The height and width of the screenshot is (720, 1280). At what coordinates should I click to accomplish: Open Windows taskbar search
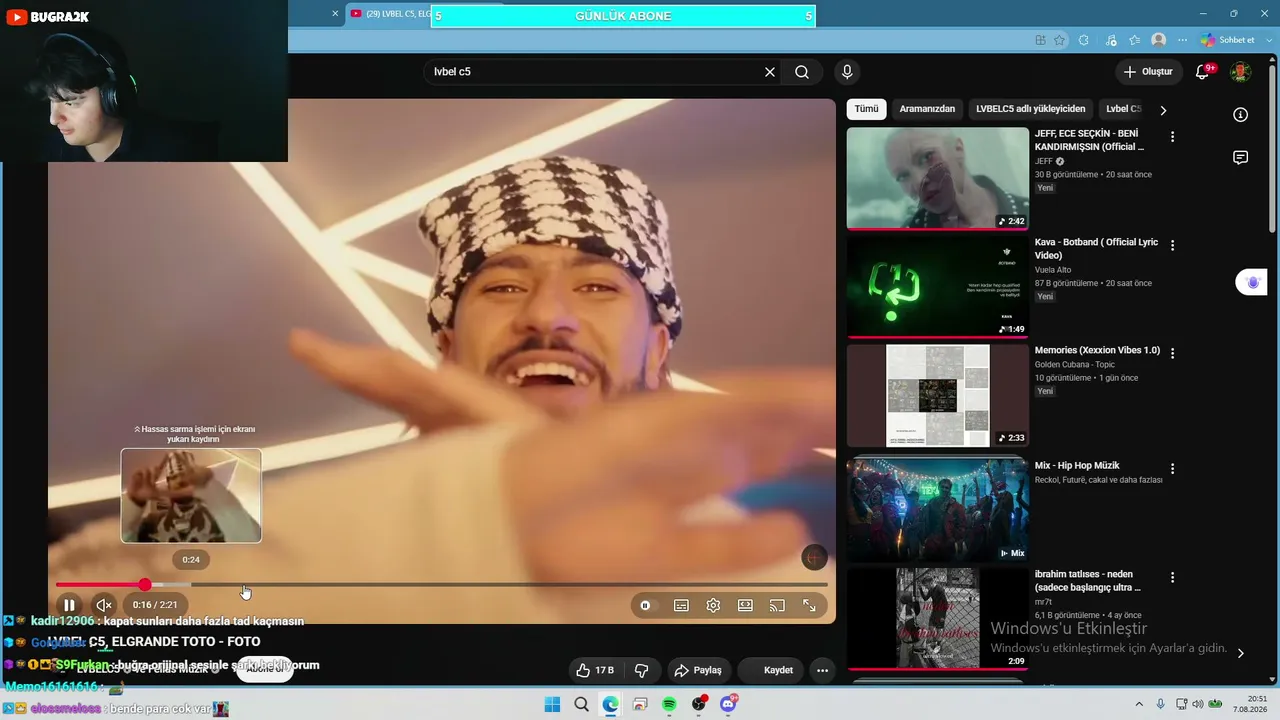coord(581,704)
